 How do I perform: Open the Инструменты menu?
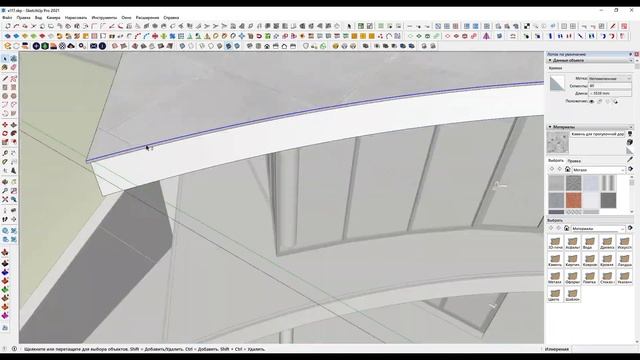(104, 18)
